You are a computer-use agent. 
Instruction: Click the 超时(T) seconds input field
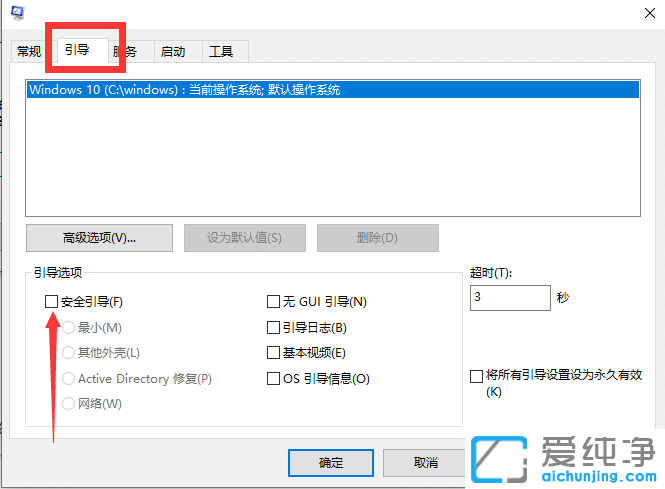[510, 298]
